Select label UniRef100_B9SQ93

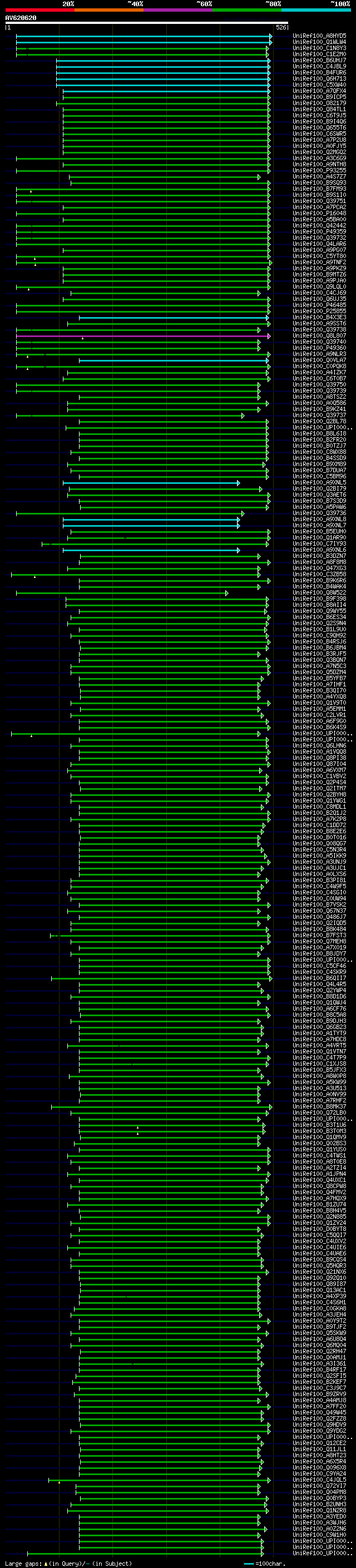319,182
